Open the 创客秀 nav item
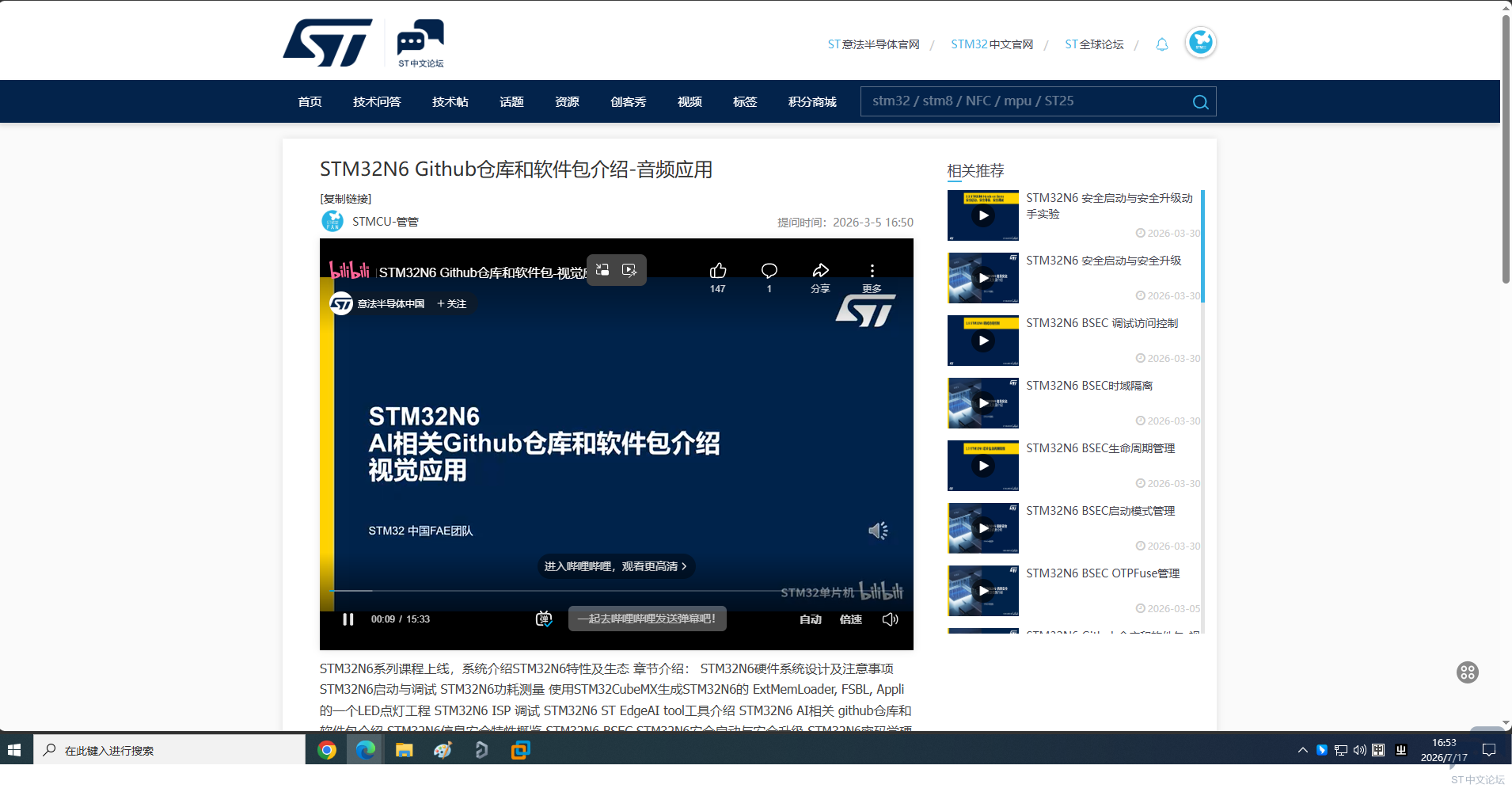Screen dimensions: 1512x792 point(628,102)
